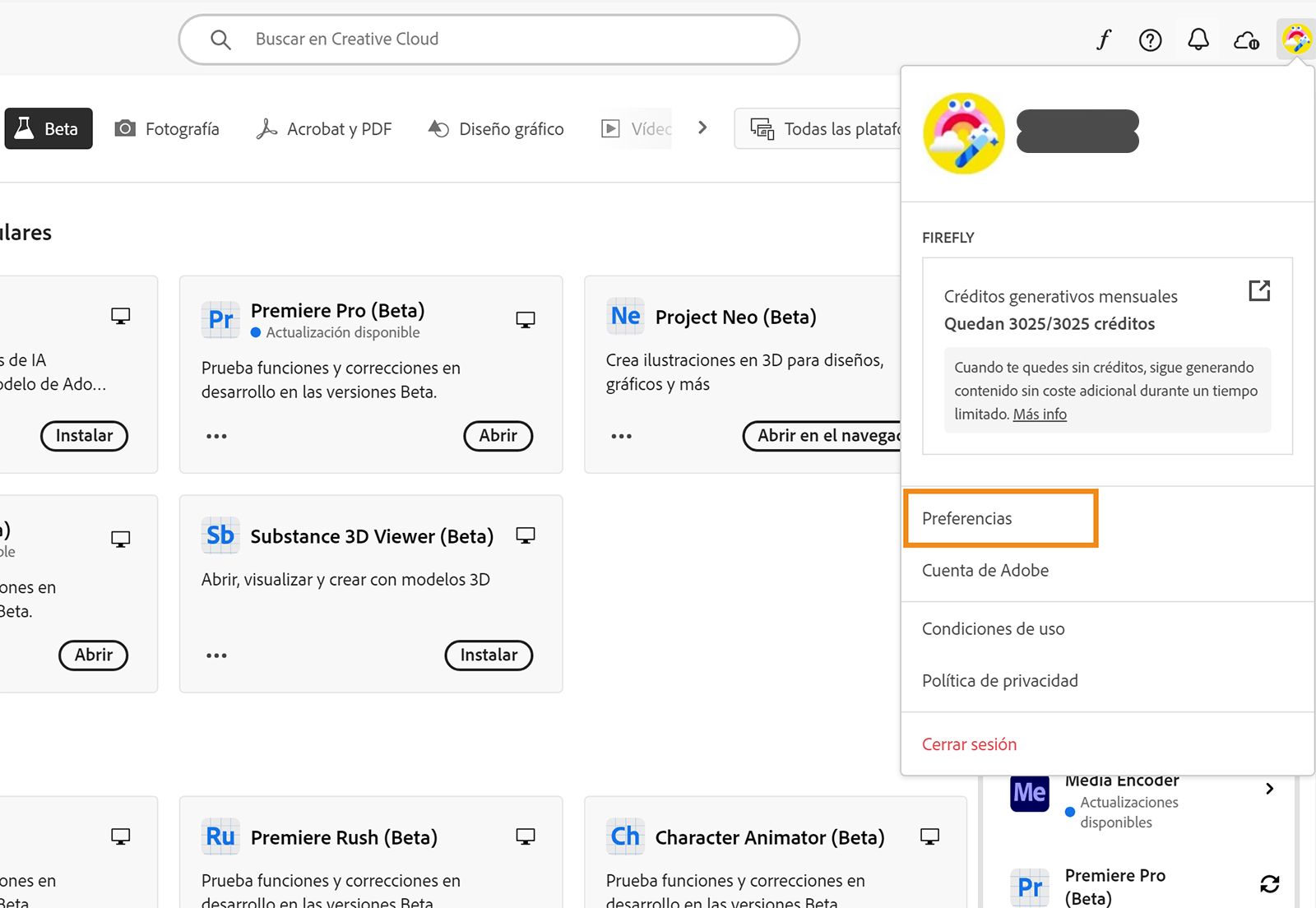Screen dimensions: 1316x908
Task: Open external link icon for generative credits
Action: pos(1259,290)
